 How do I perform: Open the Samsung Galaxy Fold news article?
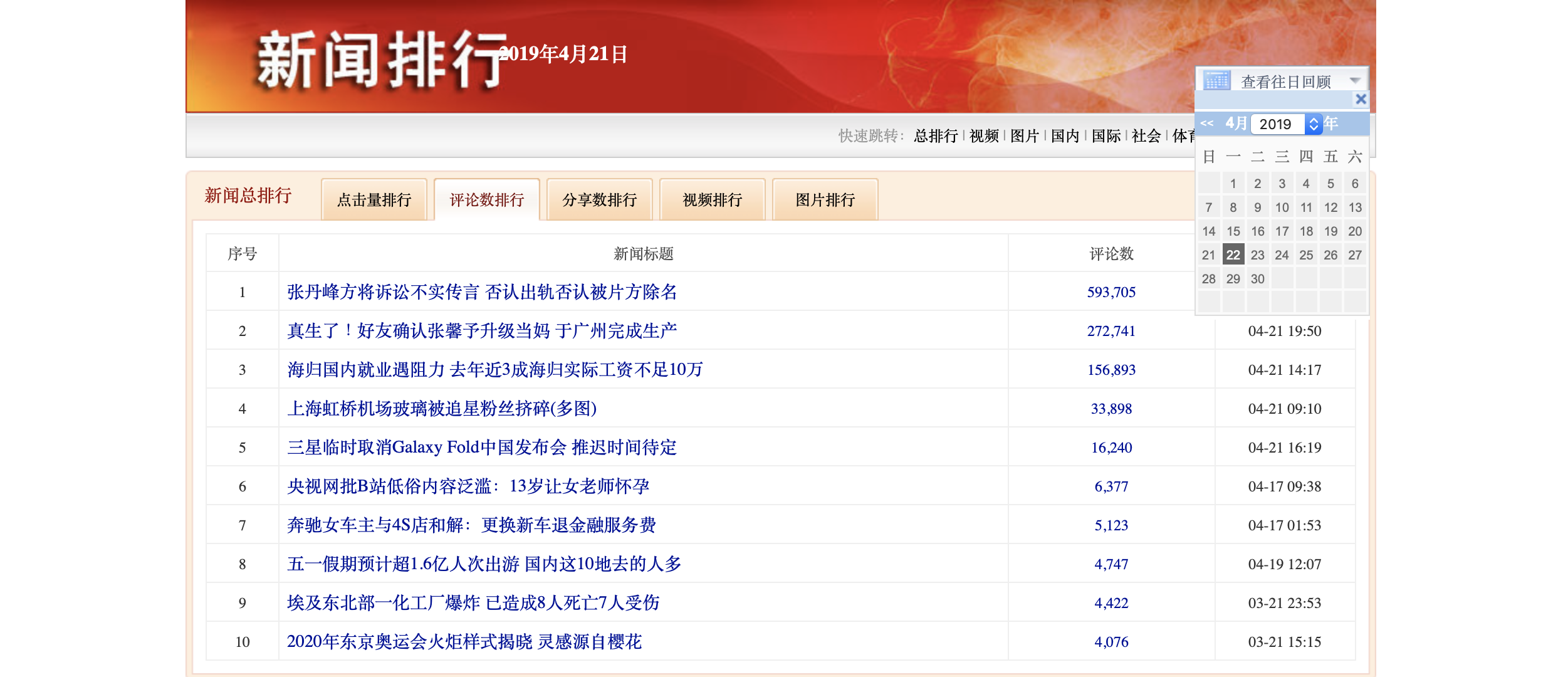pos(482,448)
